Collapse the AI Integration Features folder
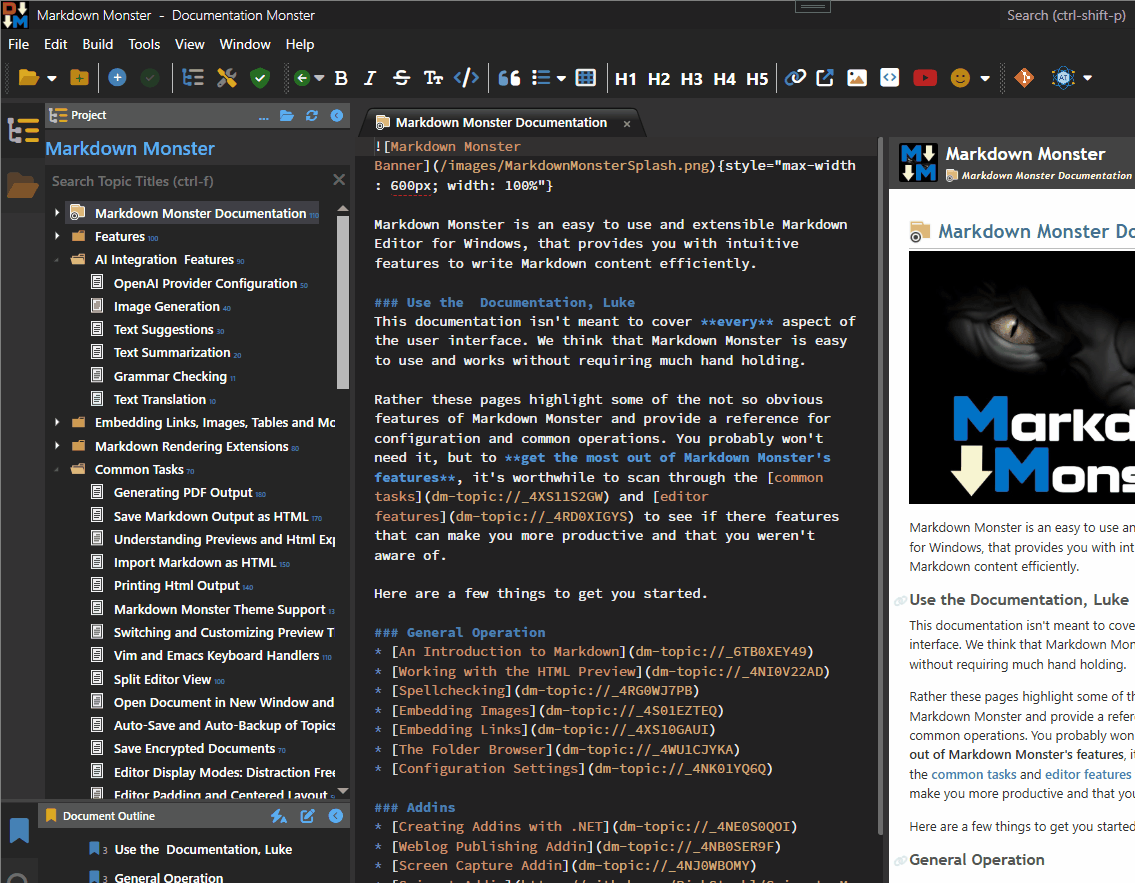Viewport: 1135px width, 883px height. tap(57, 259)
